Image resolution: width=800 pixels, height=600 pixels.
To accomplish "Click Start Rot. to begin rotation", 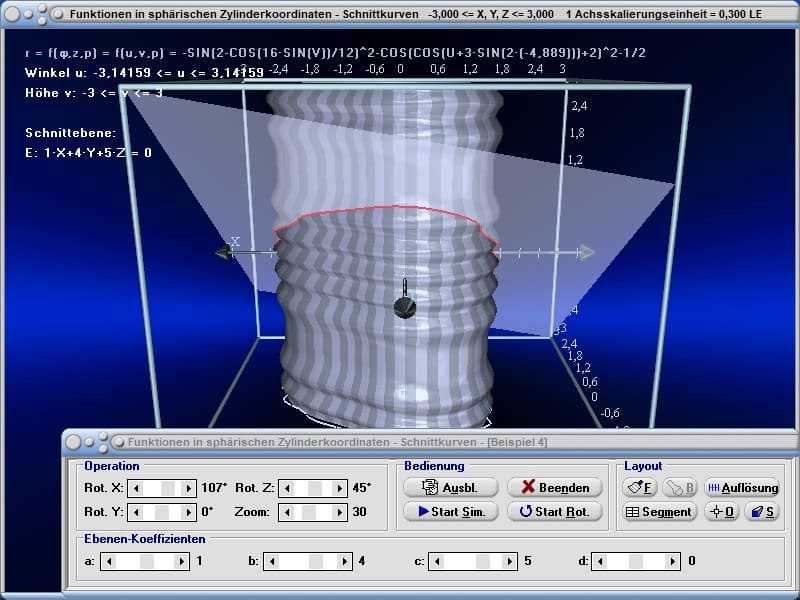I will tap(555, 512).
